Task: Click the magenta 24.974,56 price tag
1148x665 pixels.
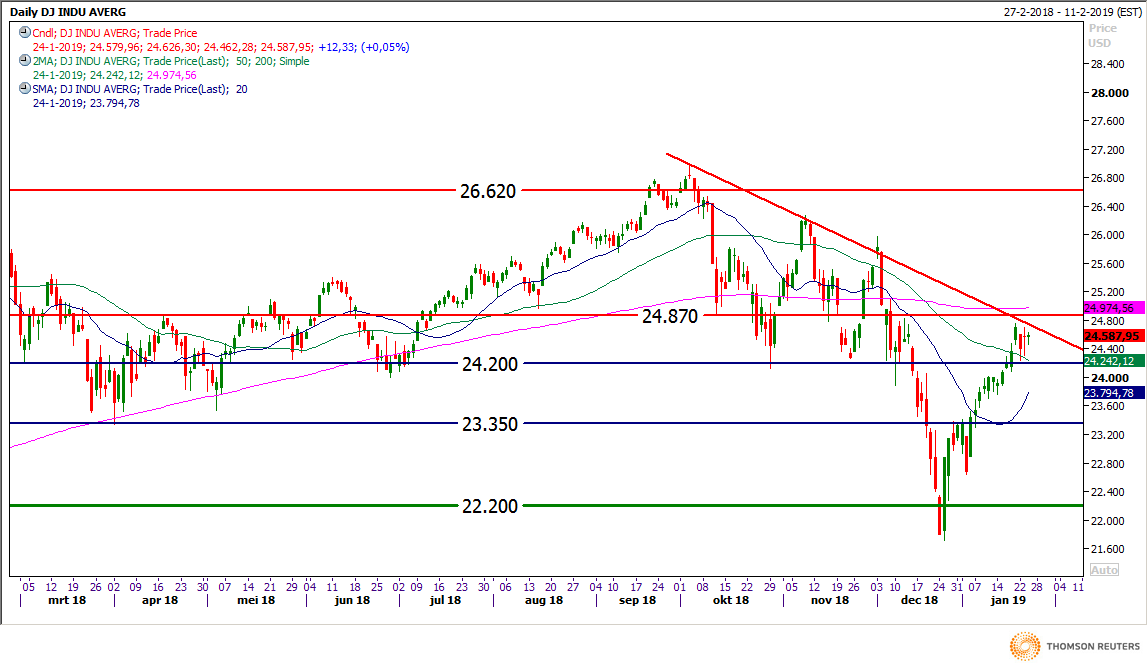Action: point(1111,308)
